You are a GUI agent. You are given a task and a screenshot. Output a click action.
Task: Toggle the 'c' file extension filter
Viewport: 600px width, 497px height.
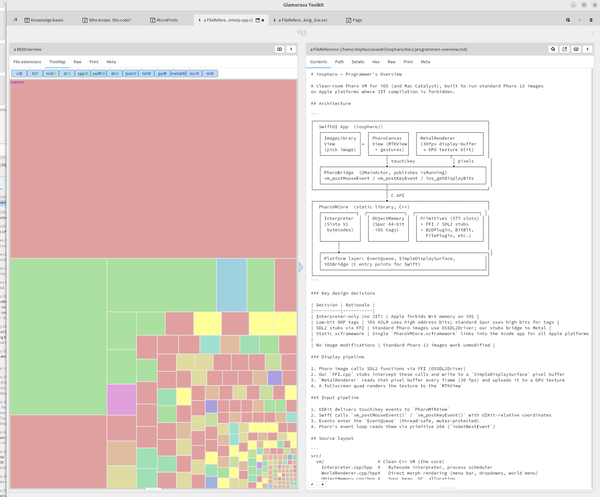[x=19, y=73]
